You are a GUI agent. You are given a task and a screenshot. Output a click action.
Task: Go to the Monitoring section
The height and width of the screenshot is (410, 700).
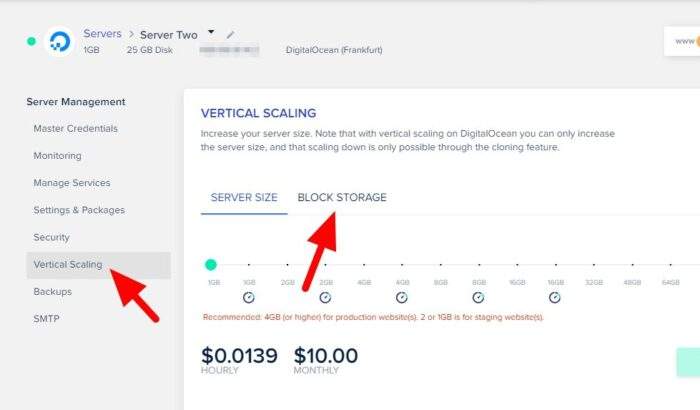click(x=57, y=156)
